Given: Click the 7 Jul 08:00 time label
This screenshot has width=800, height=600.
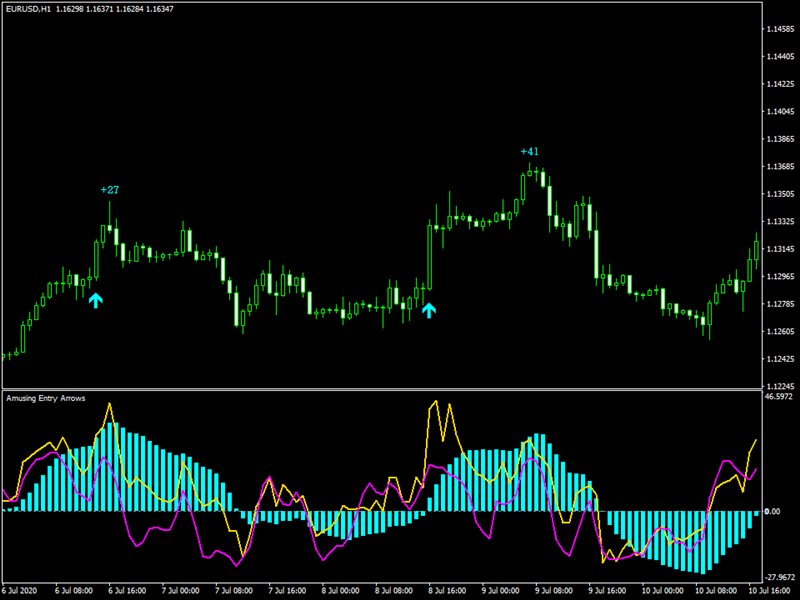Looking at the screenshot, I should [234, 591].
